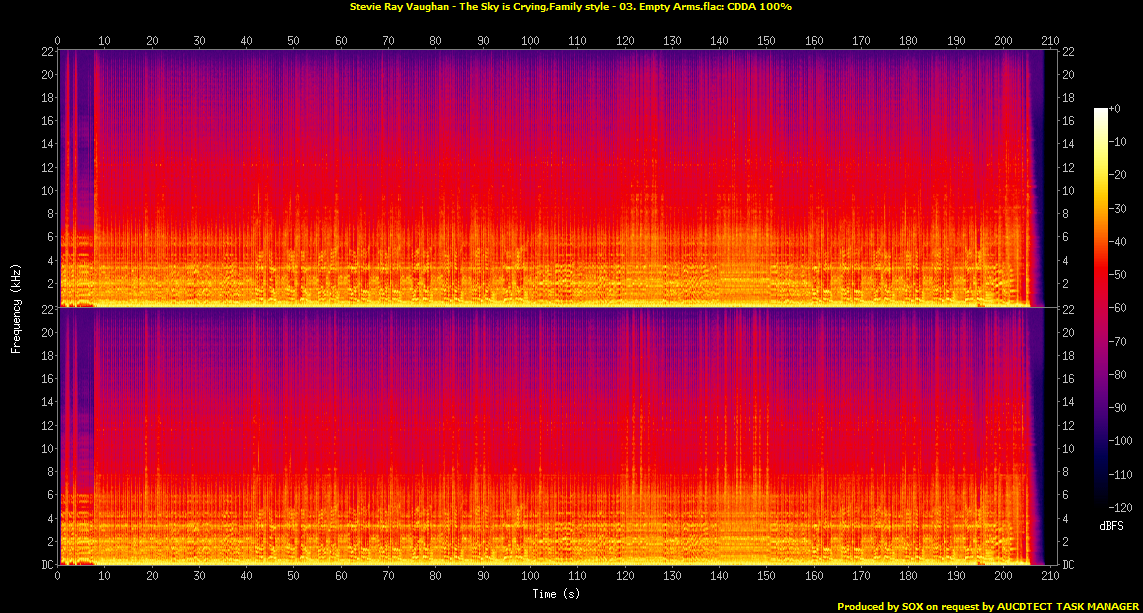Select the 210 s label on bottom time axis

coord(1051,577)
